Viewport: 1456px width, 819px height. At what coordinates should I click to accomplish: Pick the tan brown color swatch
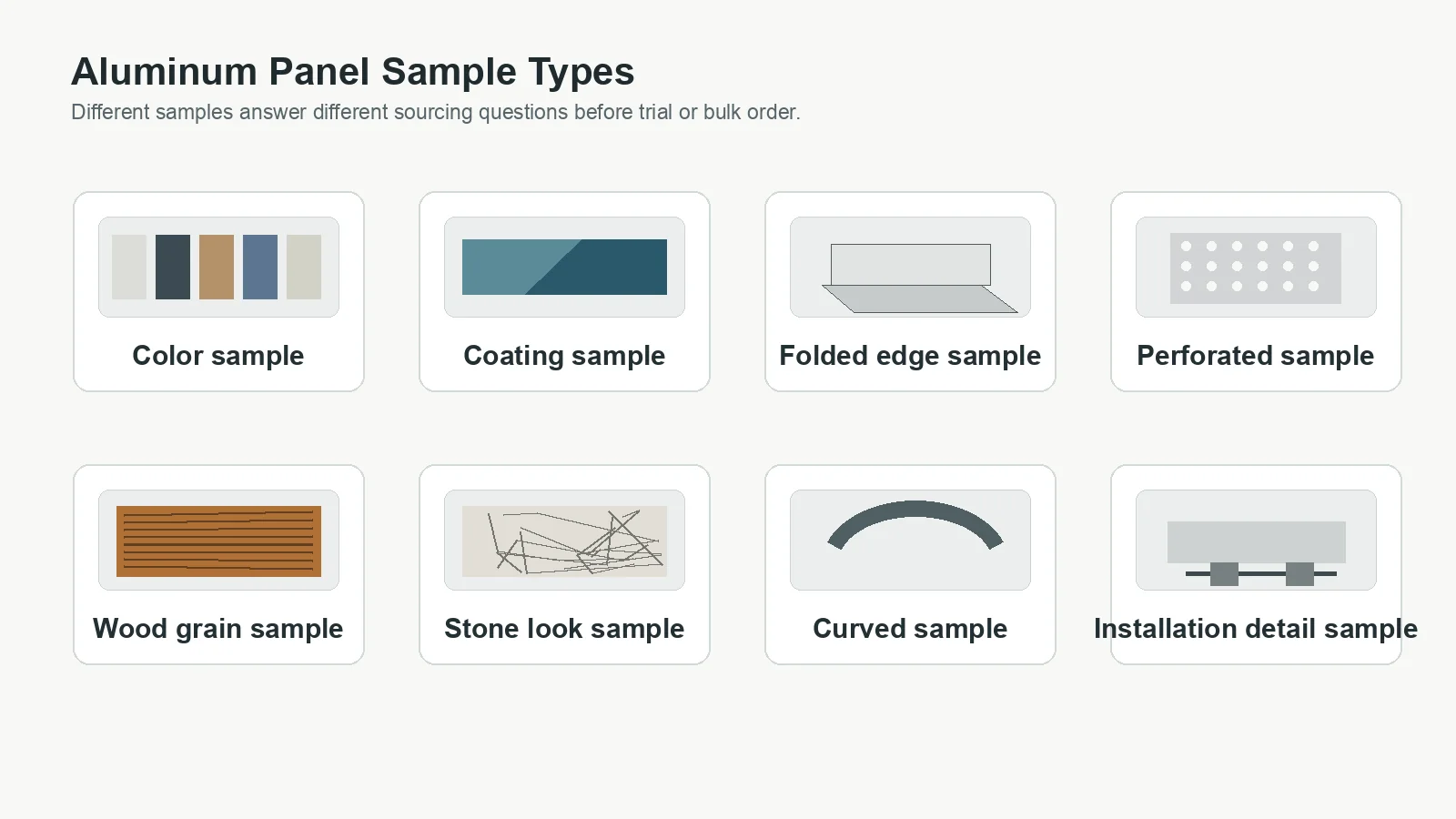217,267
